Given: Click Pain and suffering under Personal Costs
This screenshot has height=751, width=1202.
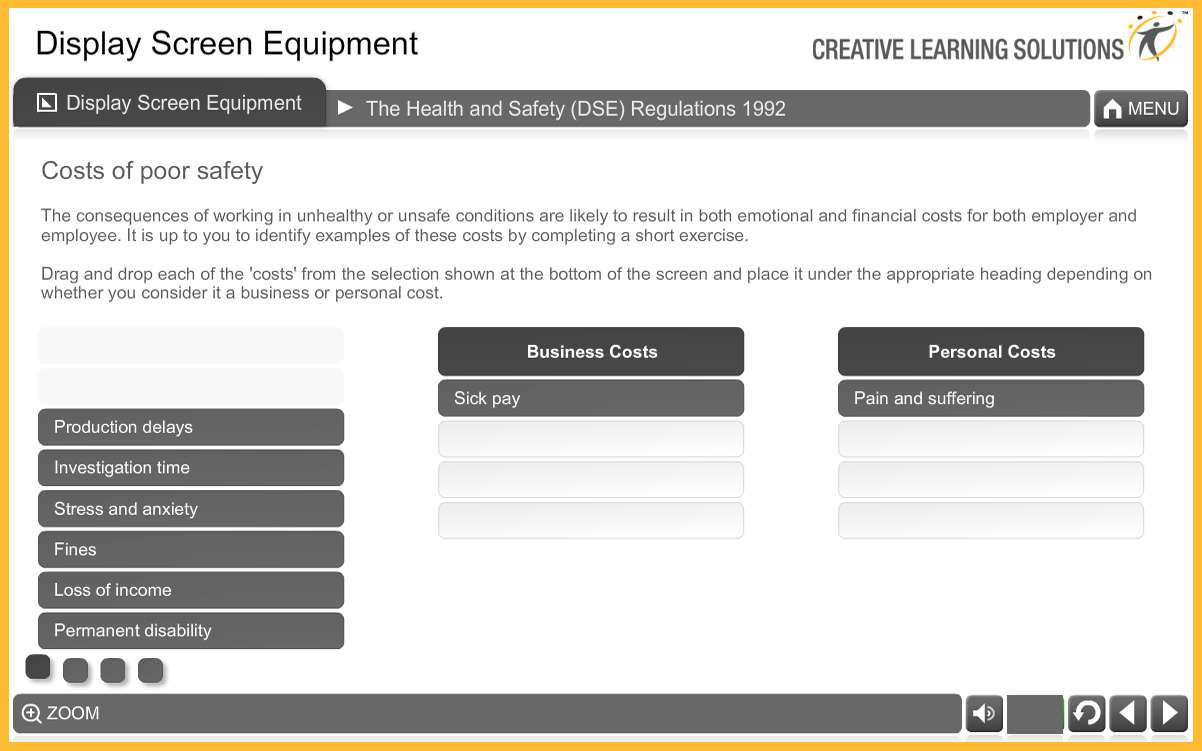Looking at the screenshot, I should [x=991, y=398].
